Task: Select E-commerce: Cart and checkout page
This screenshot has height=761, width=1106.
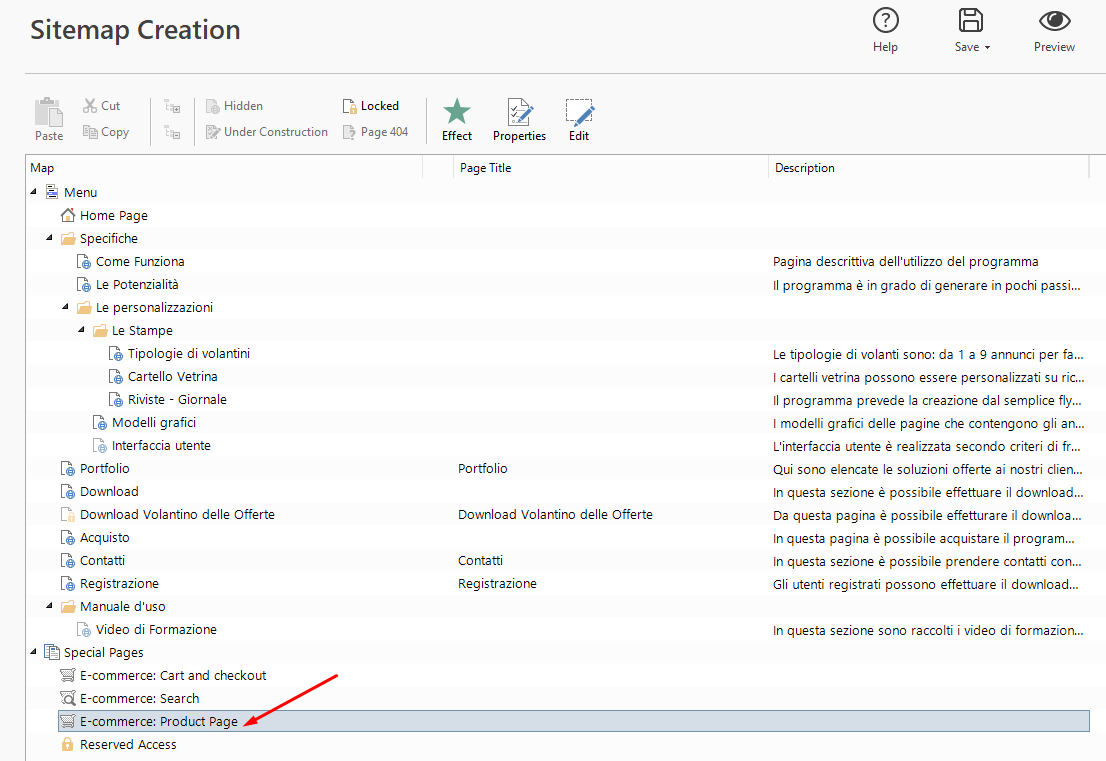Action: (x=172, y=676)
